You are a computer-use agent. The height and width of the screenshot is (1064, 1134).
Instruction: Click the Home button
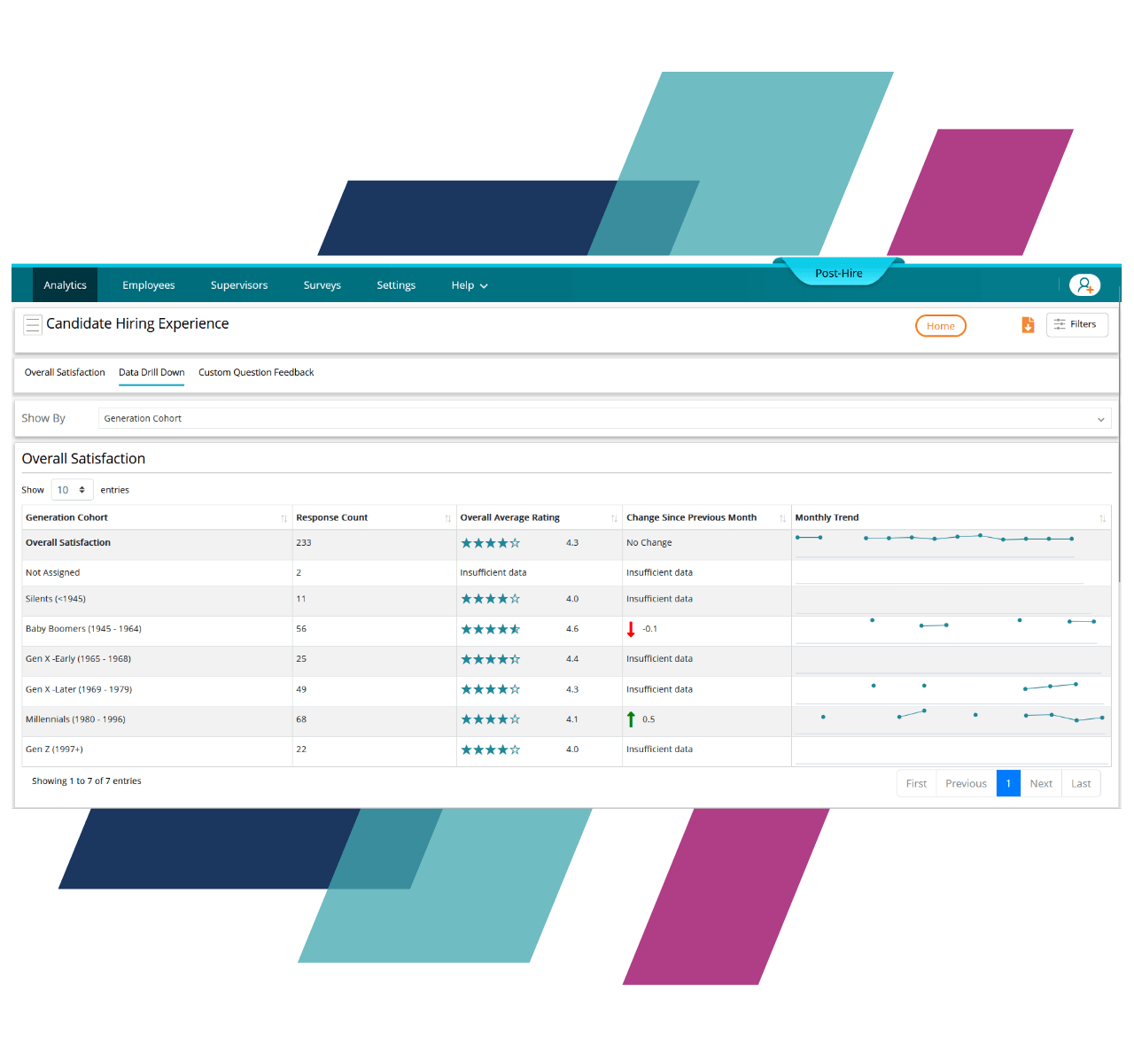point(940,326)
